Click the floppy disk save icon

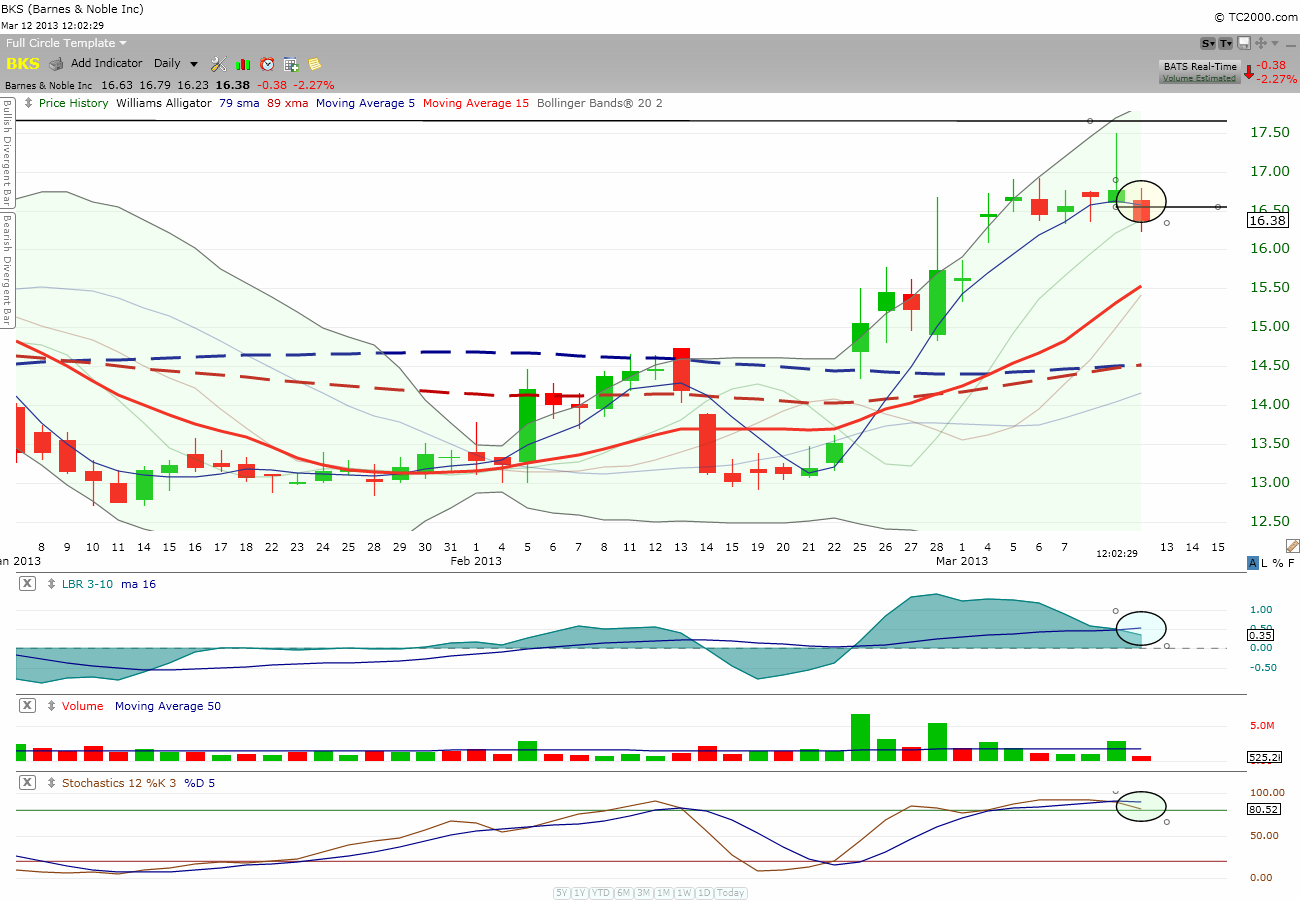(x=1244, y=43)
